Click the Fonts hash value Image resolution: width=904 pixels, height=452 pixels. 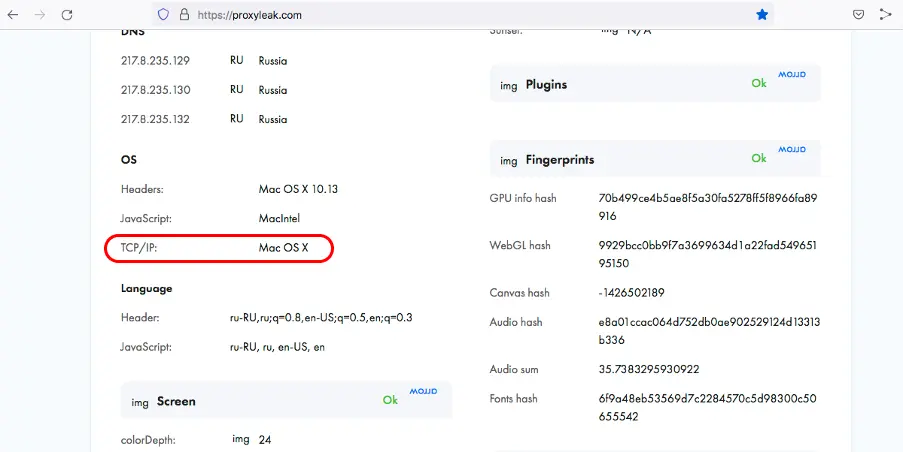(x=708, y=407)
